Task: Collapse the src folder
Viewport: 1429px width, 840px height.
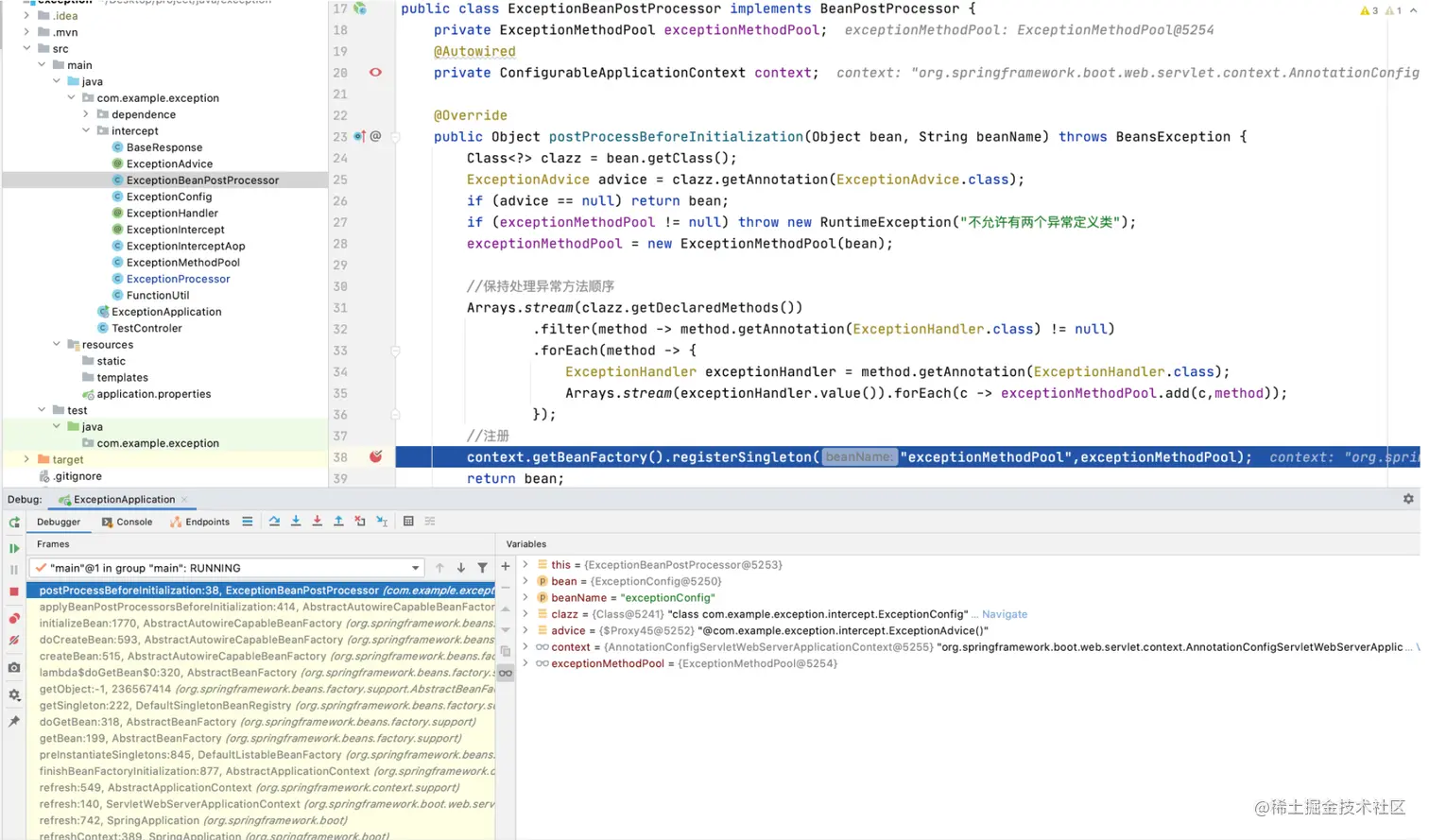Action: pos(26,48)
